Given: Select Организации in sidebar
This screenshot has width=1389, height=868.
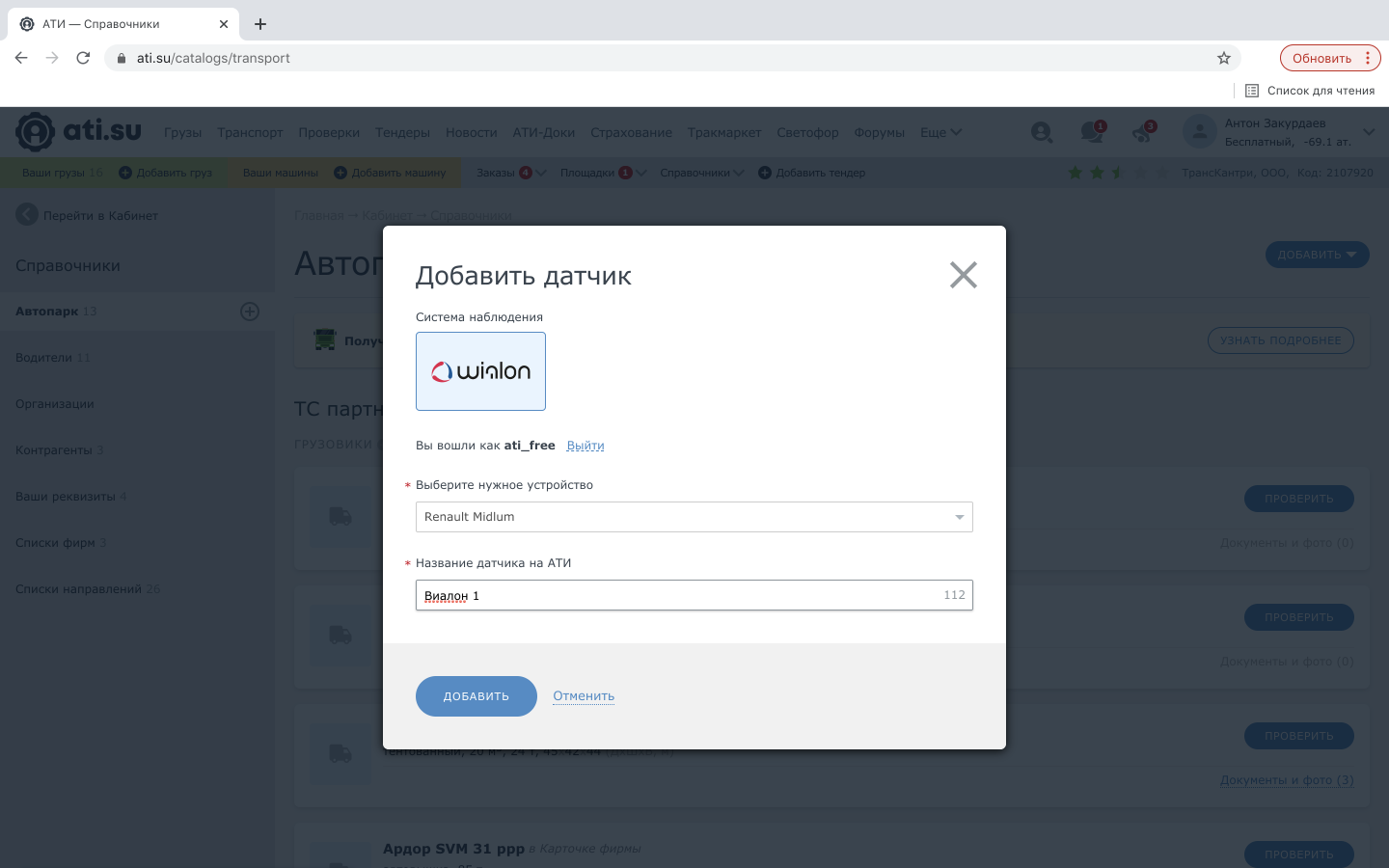Looking at the screenshot, I should coord(55,404).
